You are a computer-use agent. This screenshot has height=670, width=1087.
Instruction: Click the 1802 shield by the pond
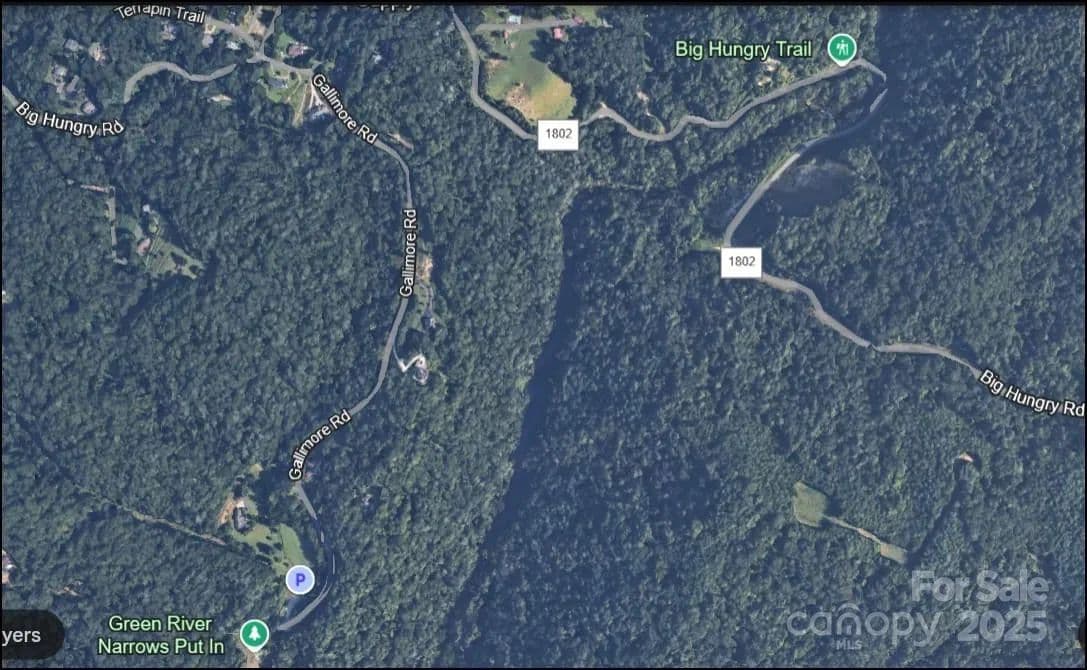[741, 261]
